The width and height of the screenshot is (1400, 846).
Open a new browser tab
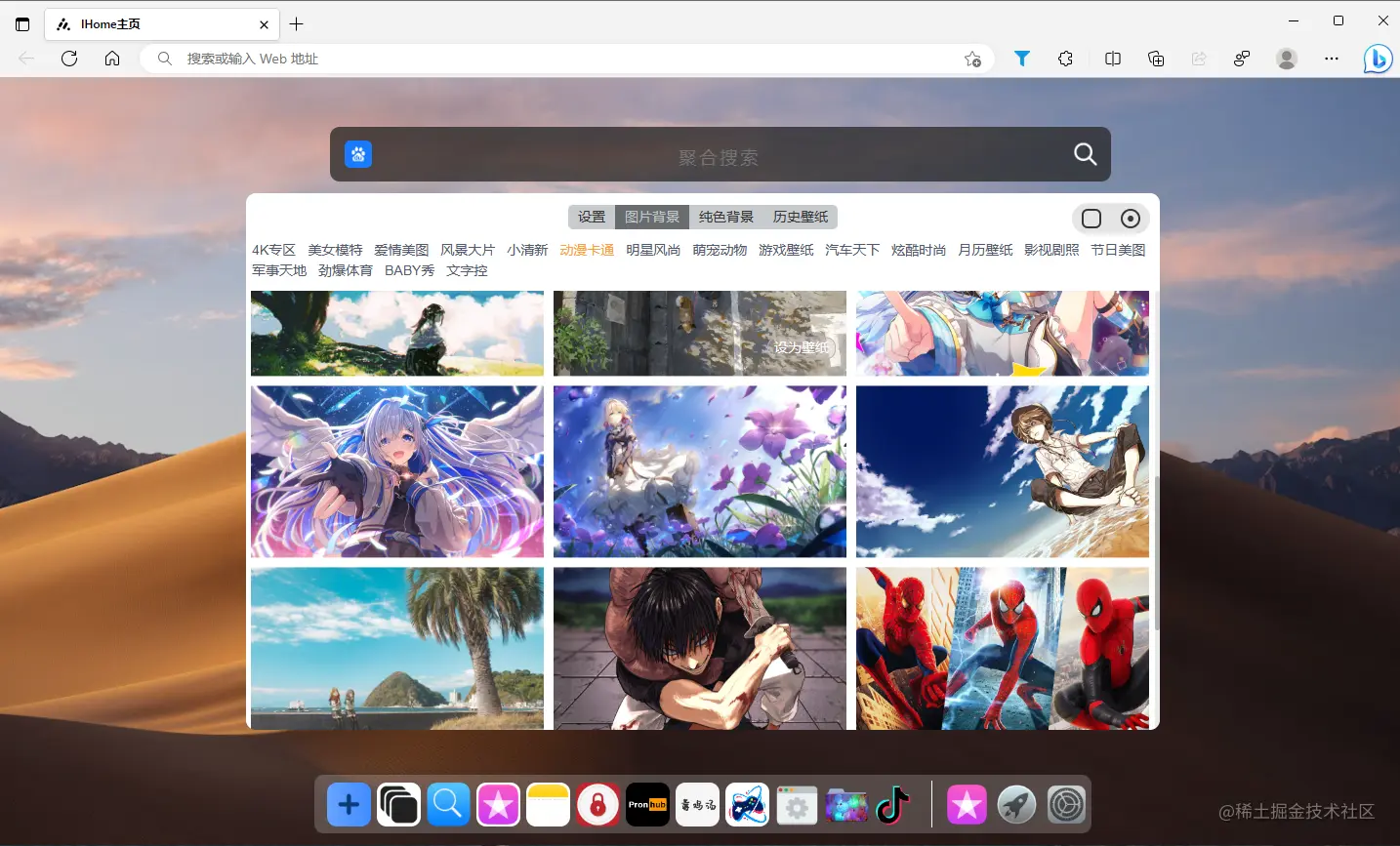[297, 24]
